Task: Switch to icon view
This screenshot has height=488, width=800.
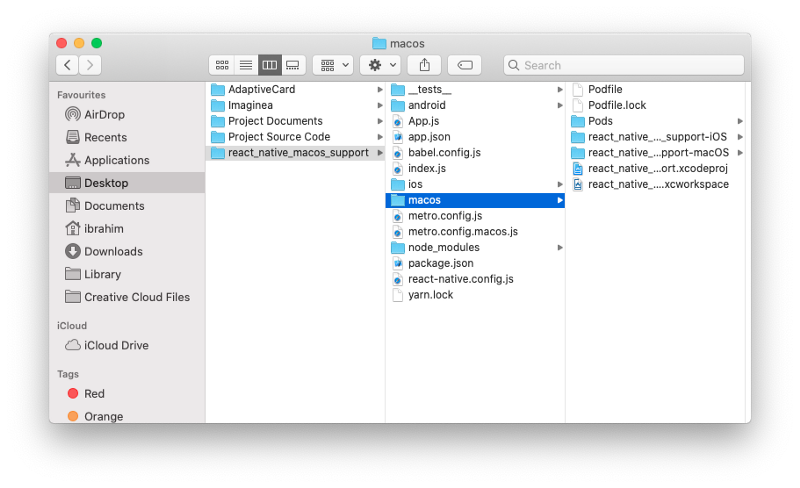Action: pyautogui.click(x=222, y=65)
